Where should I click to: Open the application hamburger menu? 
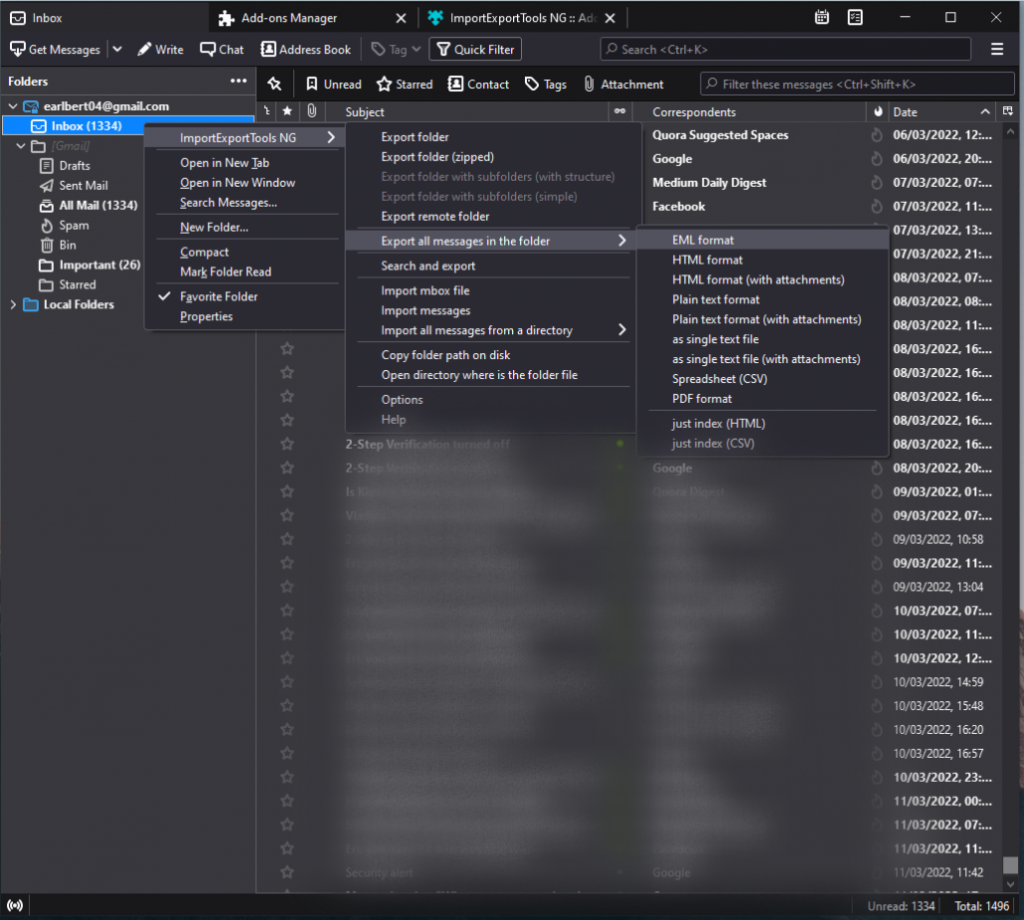(x=997, y=50)
